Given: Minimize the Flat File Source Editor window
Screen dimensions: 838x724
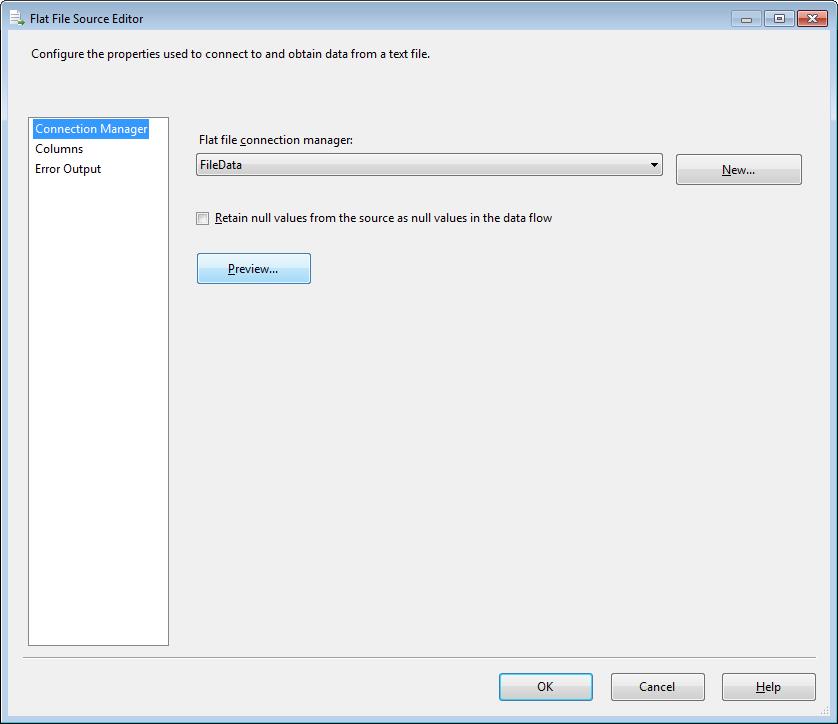Looking at the screenshot, I should point(747,19).
